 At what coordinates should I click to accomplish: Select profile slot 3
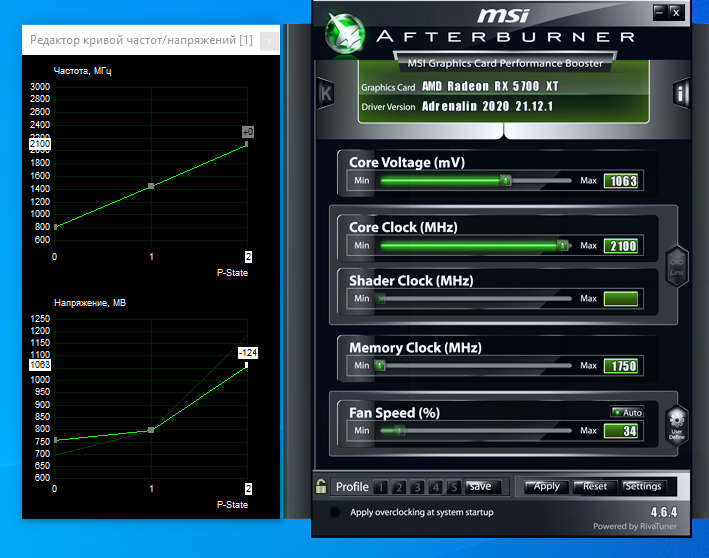point(417,487)
